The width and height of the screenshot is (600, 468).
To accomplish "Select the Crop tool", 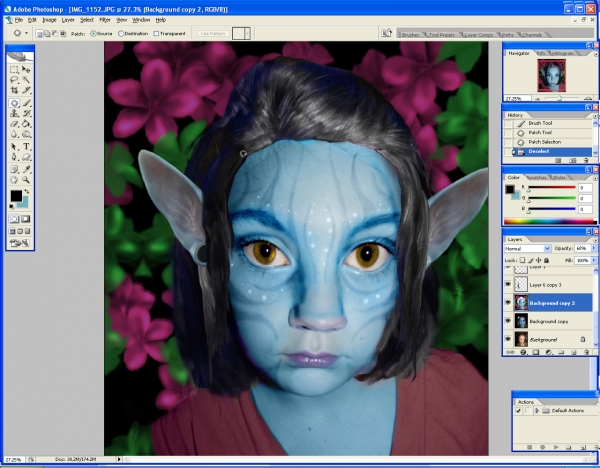I will pos(14,90).
